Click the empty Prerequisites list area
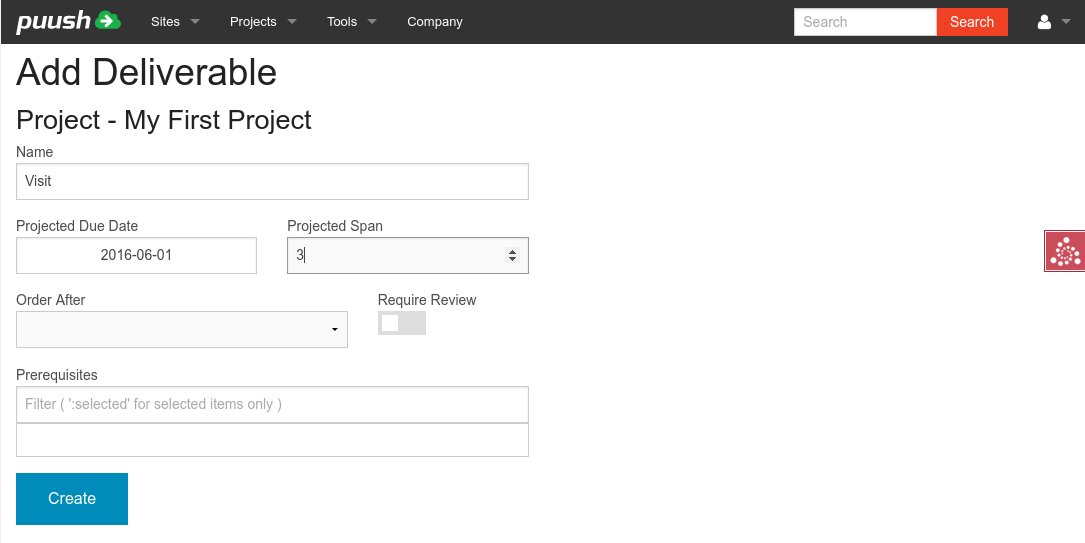Image resolution: width=1085 pixels, height=543 pixels. 272,440
